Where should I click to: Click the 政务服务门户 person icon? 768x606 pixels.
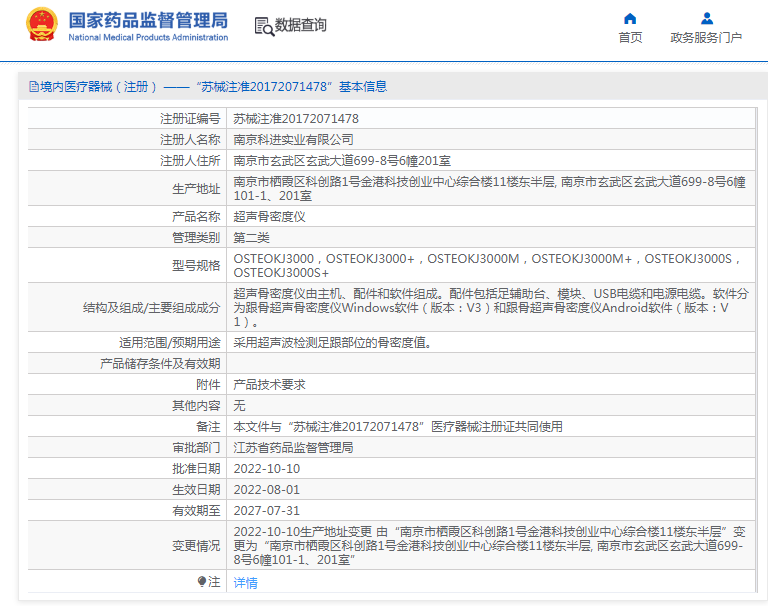(706, 19)
